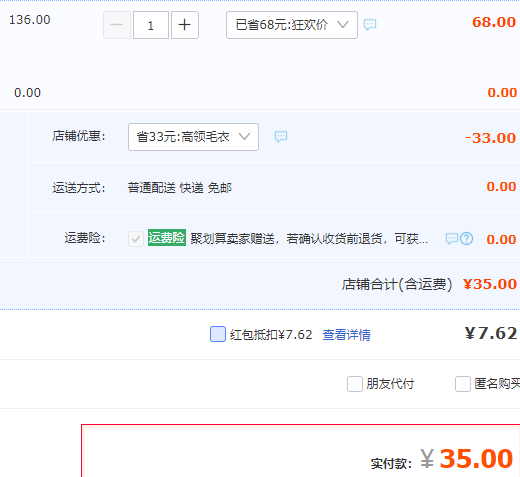Click the chat bubble icon beside 店铺优惠
The height and width of the screenshot is (477, 520).
(x=281, y=136)
